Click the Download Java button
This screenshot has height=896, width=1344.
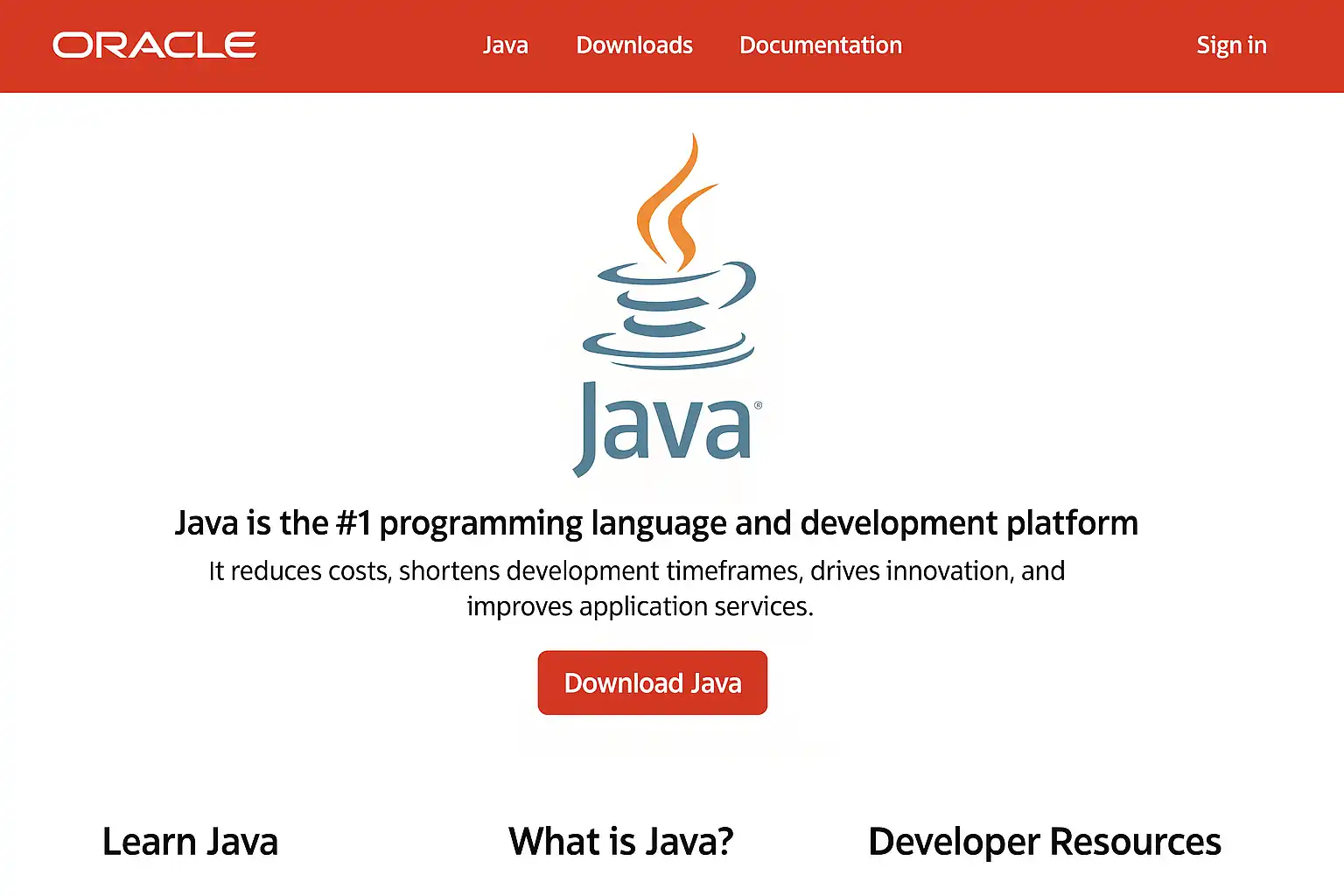tap(653, 682)
